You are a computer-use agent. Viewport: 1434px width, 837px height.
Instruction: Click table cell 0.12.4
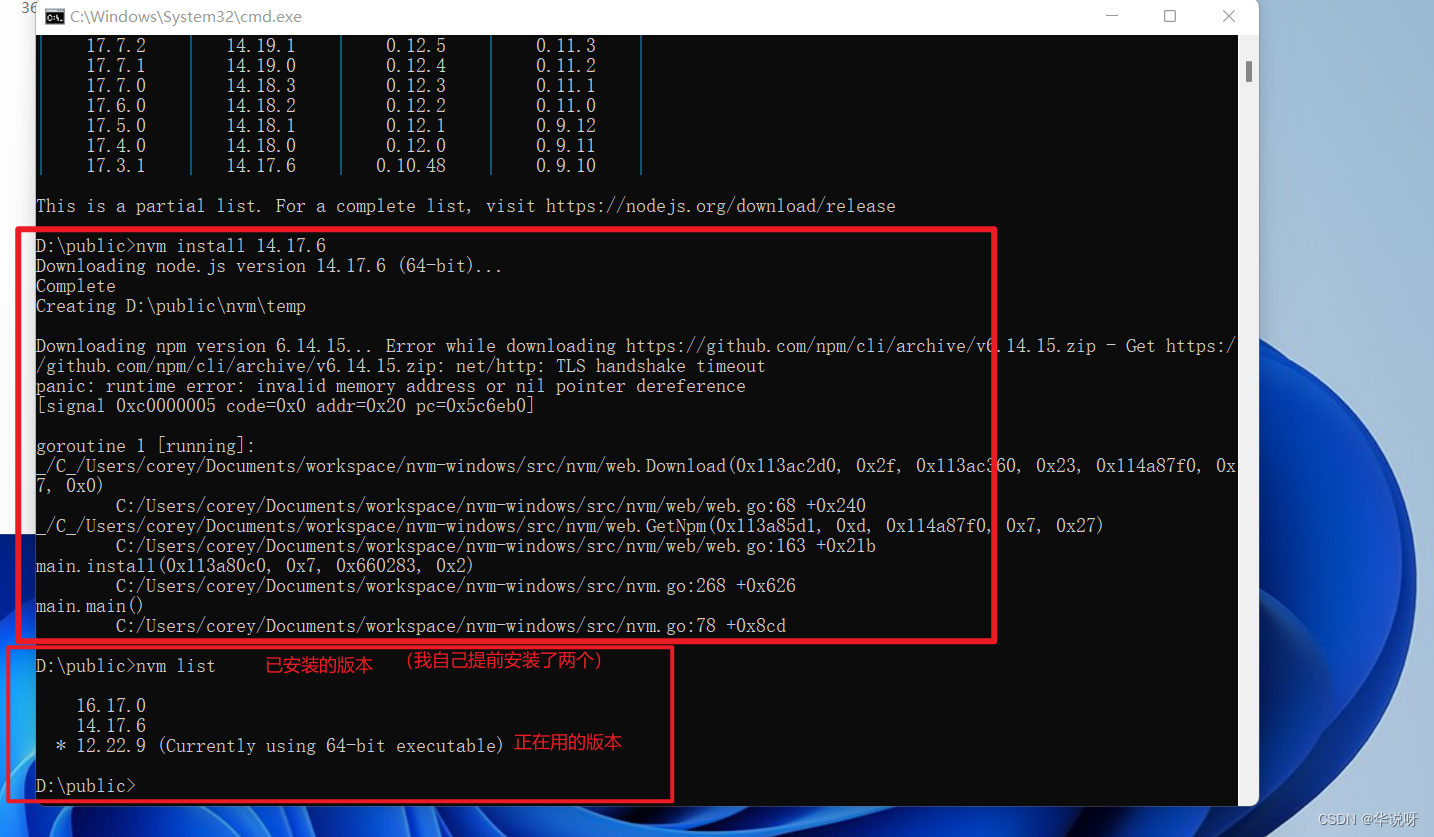point(416,66)
